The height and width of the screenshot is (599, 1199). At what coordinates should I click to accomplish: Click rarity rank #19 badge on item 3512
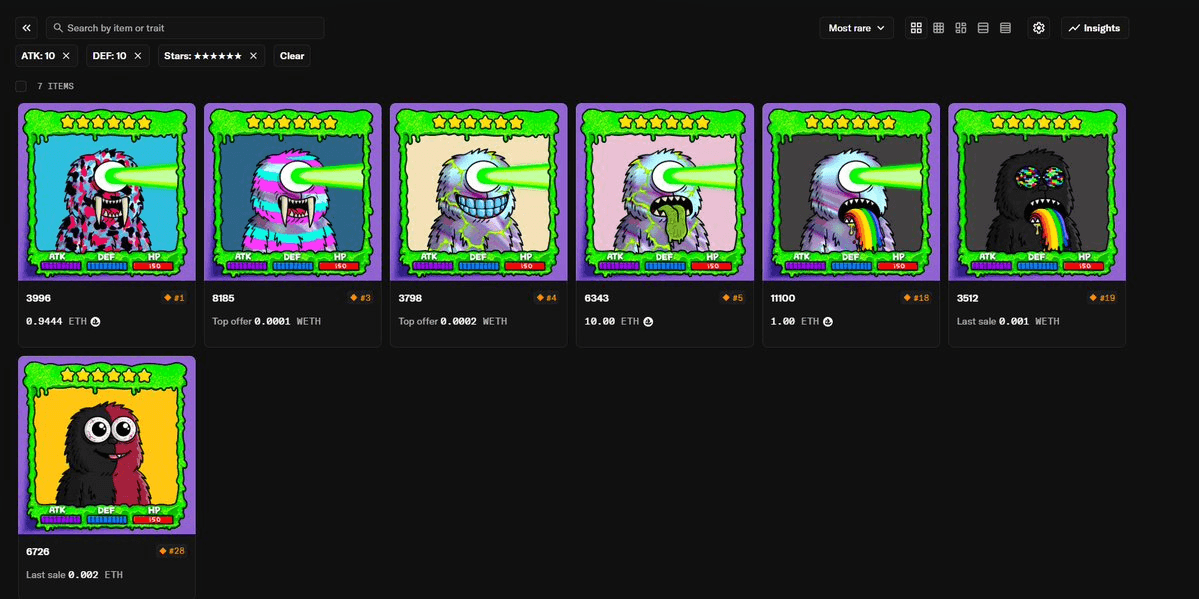point(1103,298)
